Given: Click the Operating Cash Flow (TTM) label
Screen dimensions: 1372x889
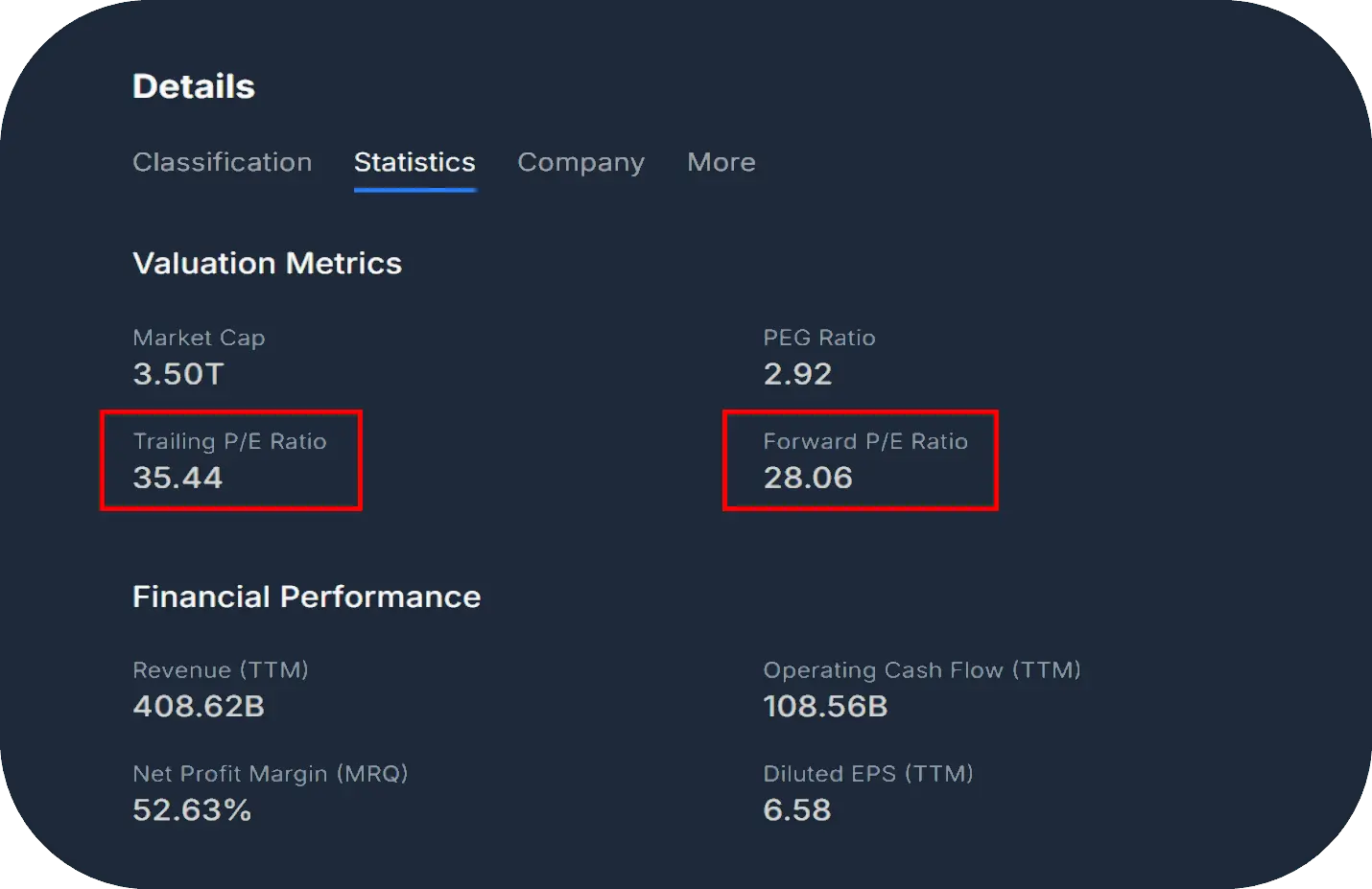Looking at the screenshot, I should pos(922,669).
